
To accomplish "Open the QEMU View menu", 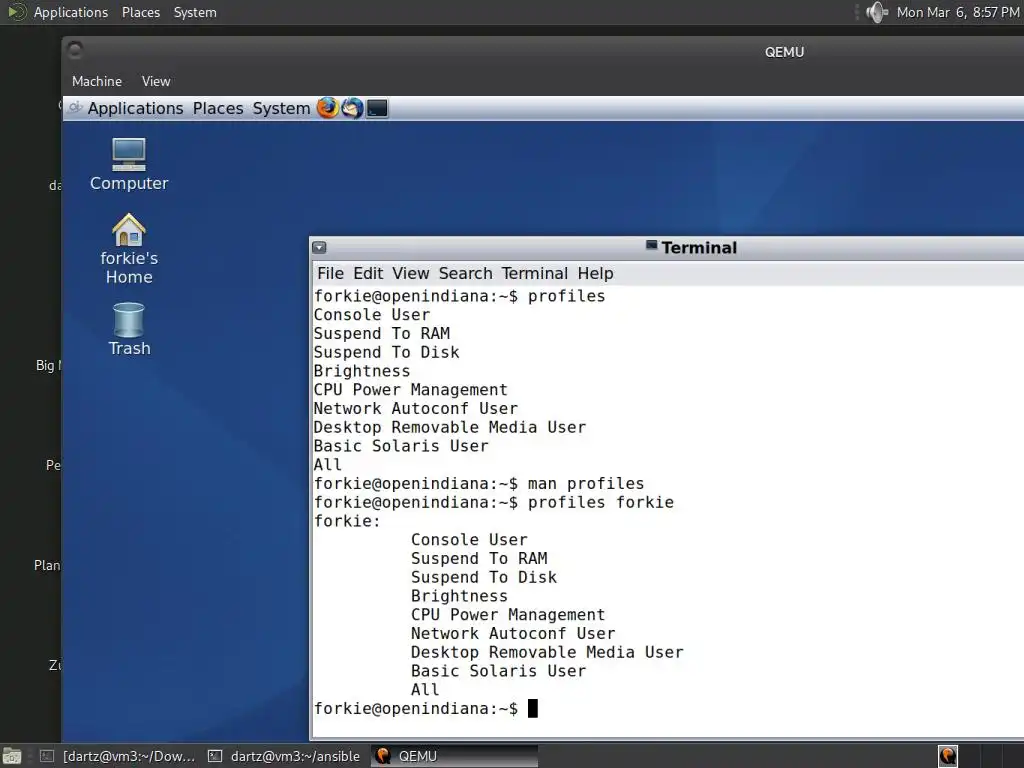I will pos(156,81).
